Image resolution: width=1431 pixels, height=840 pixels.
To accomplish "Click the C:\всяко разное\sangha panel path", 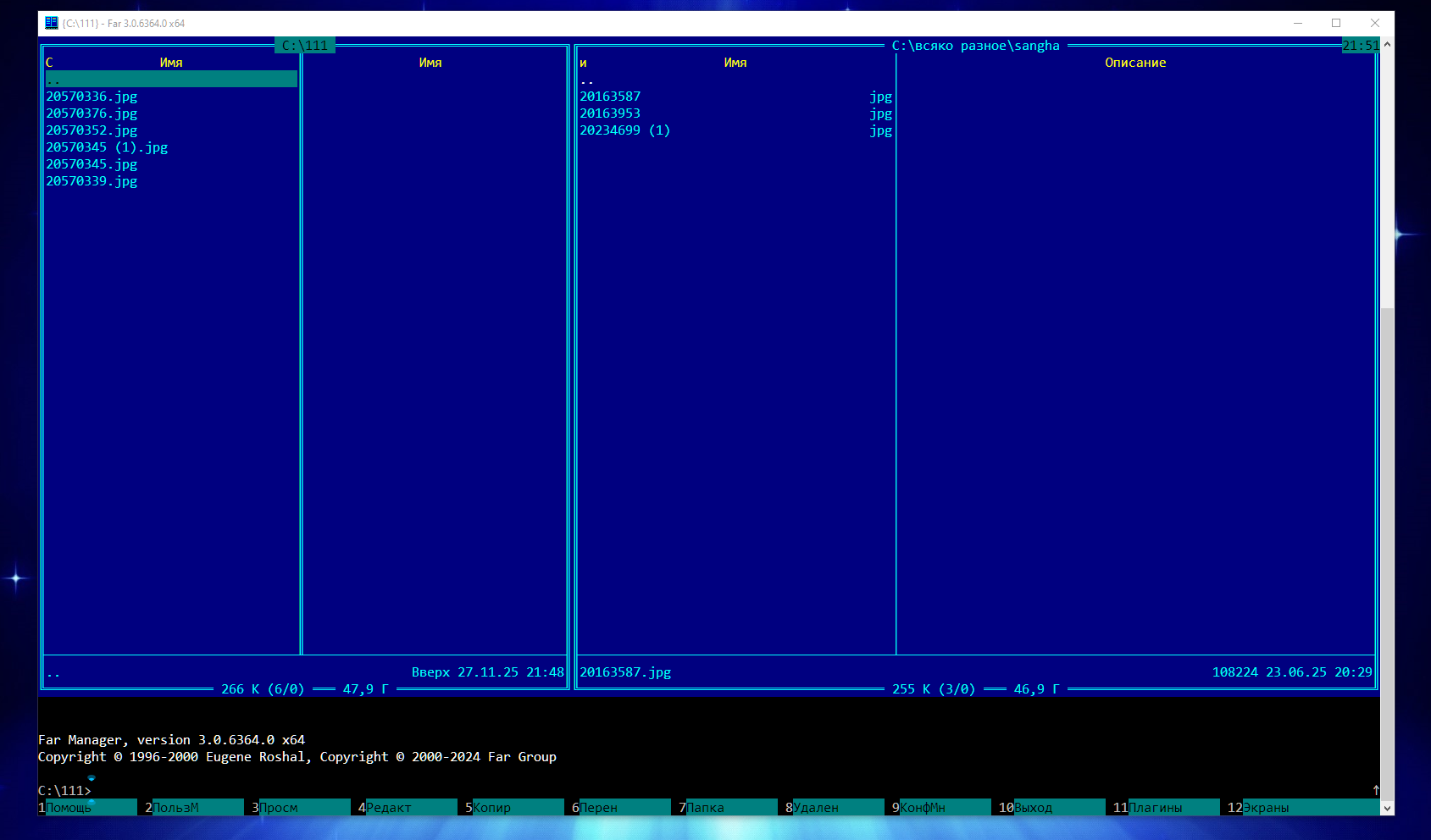I will (x=976, y=46).
